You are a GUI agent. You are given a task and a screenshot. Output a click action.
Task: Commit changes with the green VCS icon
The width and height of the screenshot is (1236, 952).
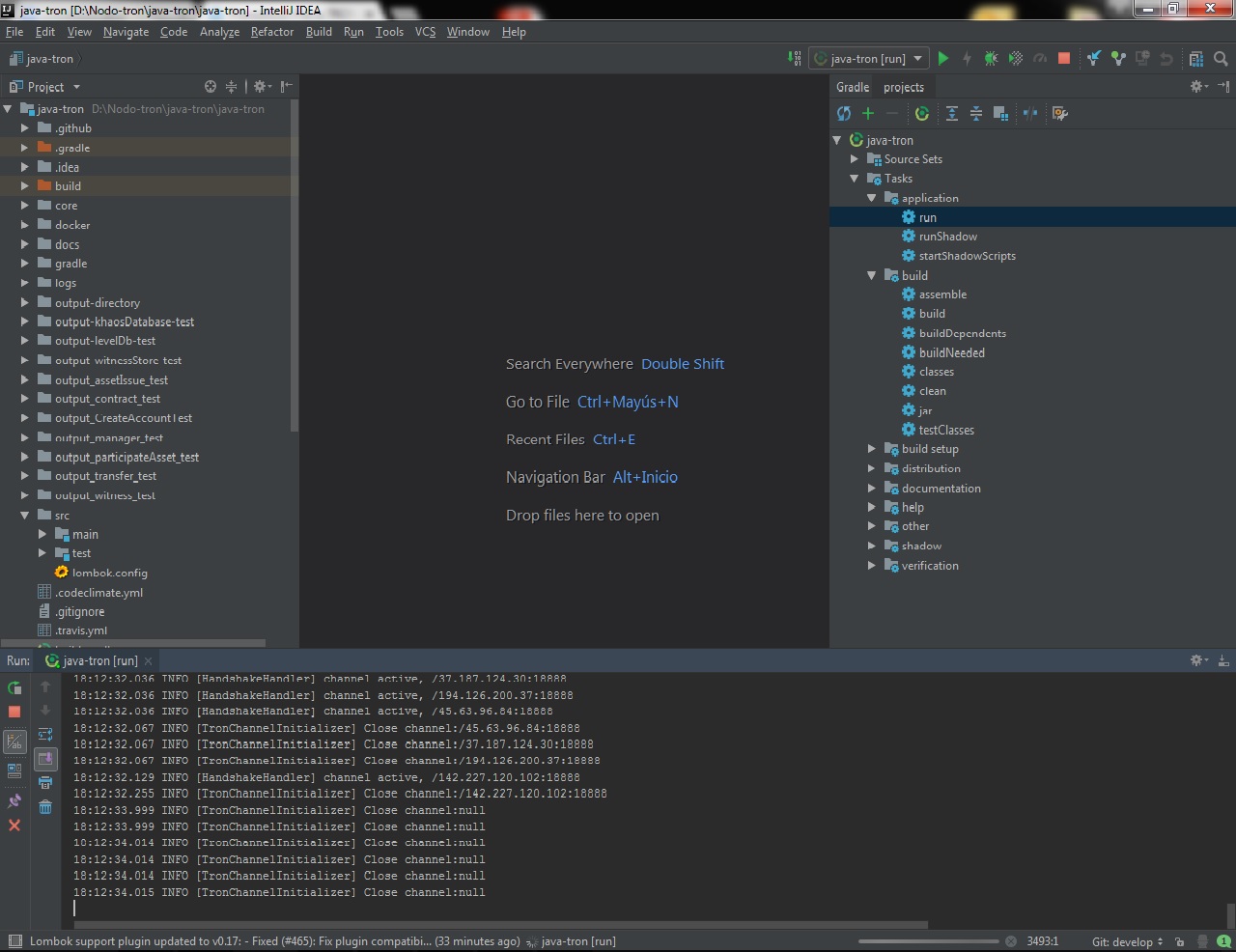pyautogui.click(x=1118, y=59)
